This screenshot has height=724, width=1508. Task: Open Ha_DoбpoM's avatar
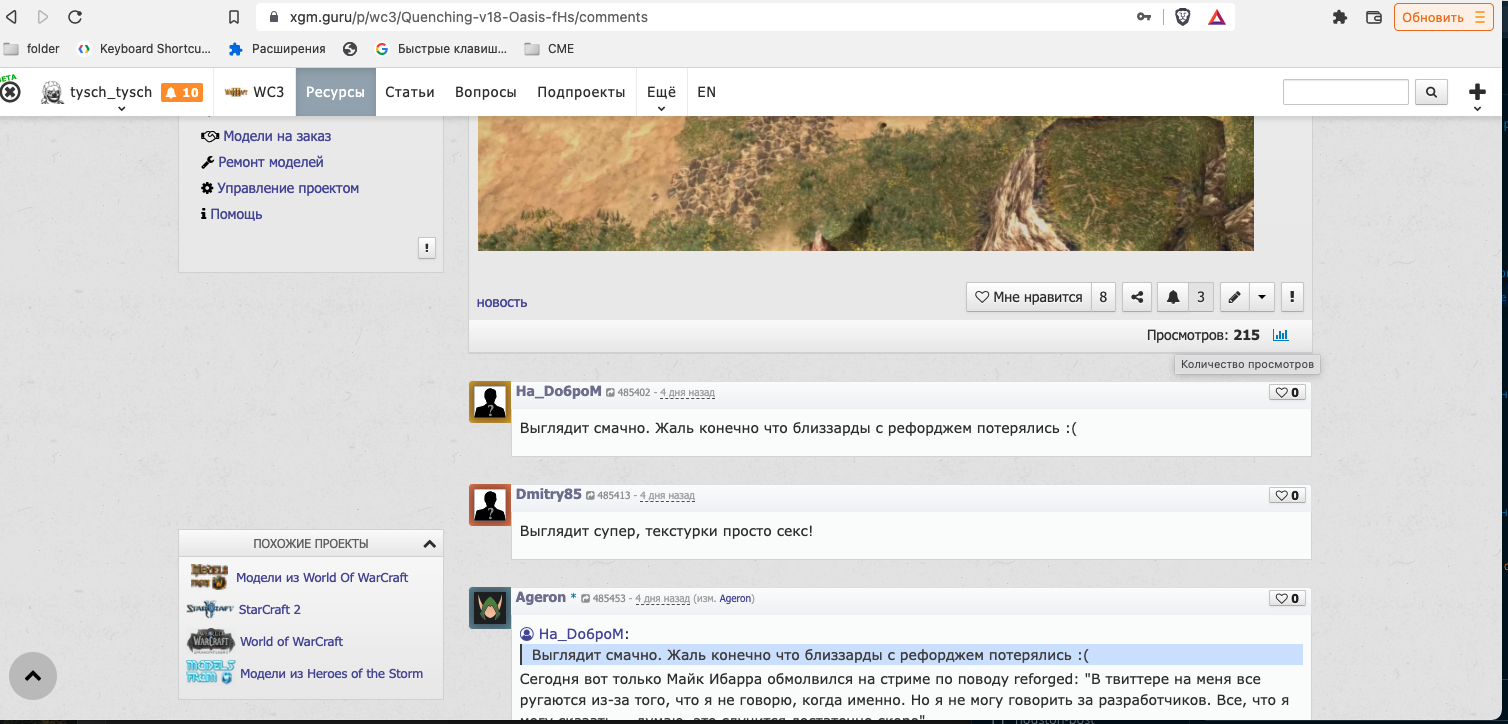point(490,401)
